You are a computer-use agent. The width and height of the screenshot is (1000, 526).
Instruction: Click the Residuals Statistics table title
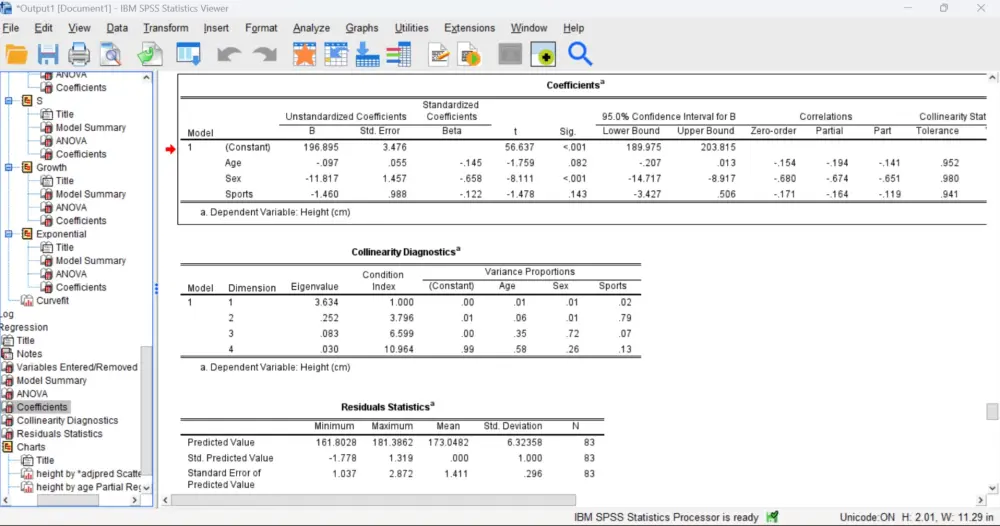coord(387,407)
